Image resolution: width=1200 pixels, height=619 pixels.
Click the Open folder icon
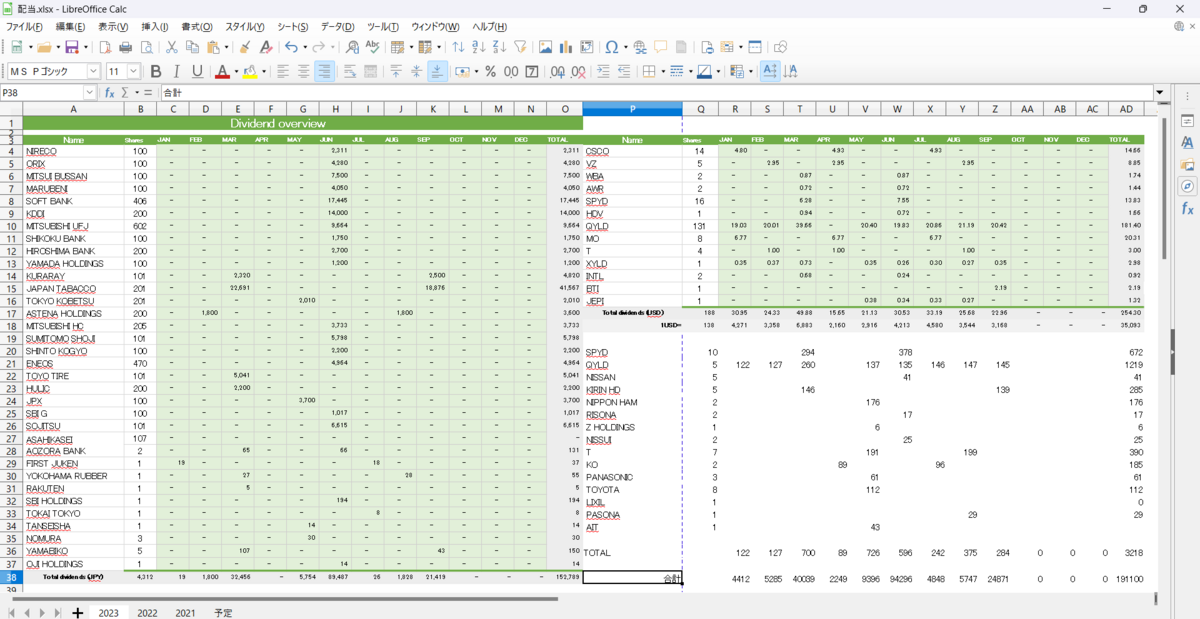pyautogui.click(x=44, y=47)
